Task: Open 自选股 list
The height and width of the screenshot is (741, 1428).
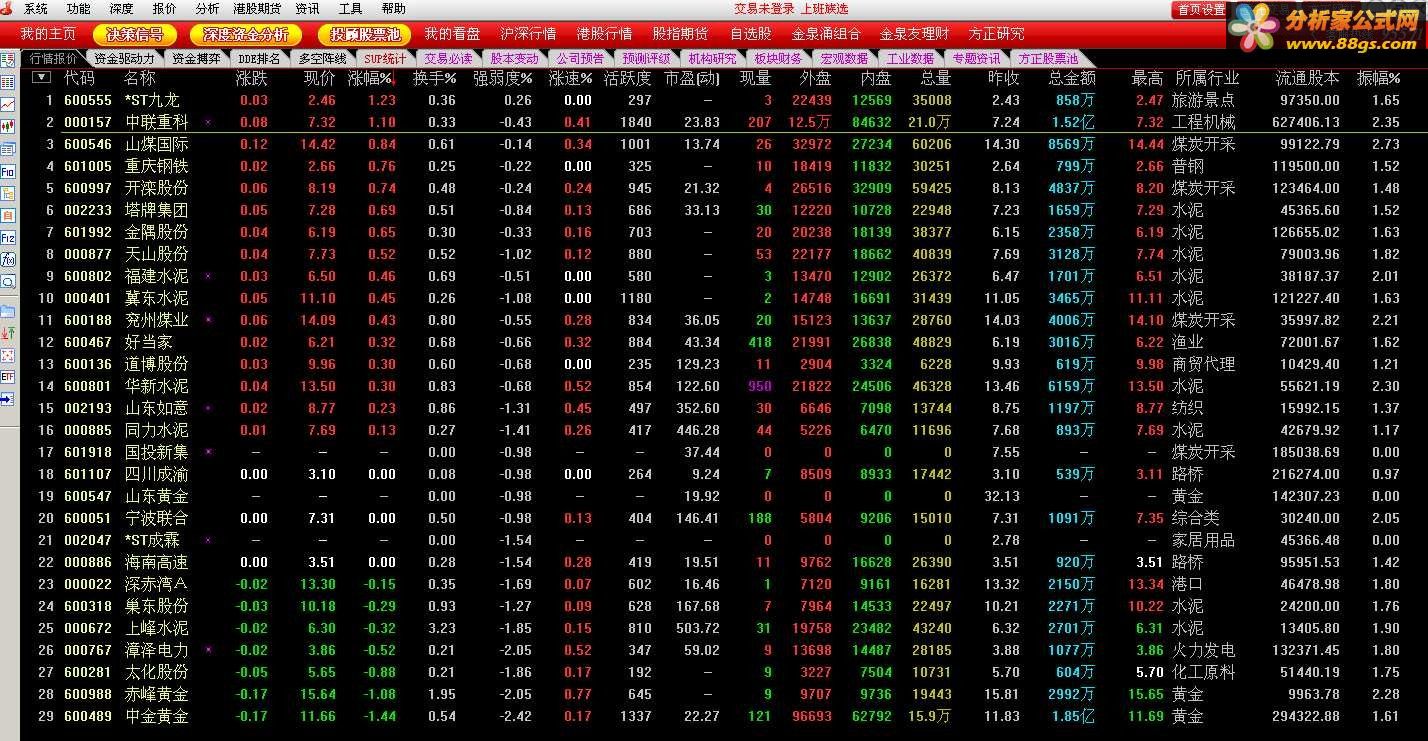Action: [750, 34]
